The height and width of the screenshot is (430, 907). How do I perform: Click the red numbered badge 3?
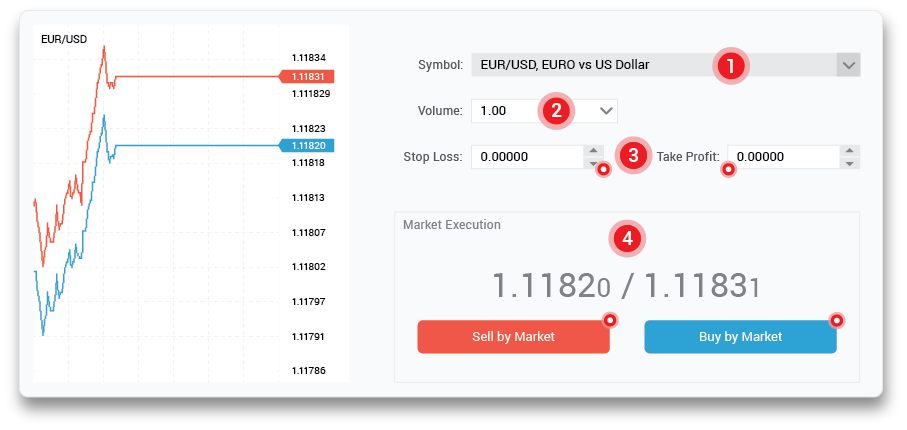pyautogui.click(x=631, y=156)
